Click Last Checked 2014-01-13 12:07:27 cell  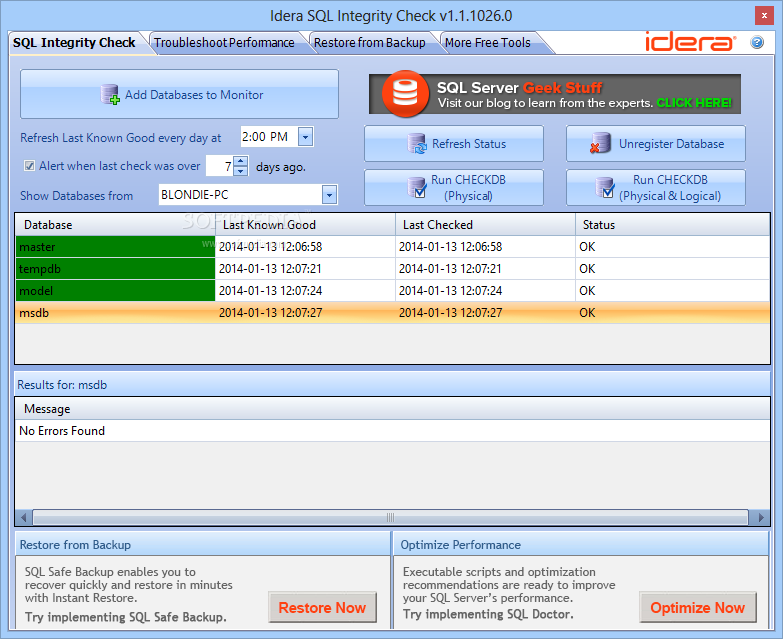tap(485, 313)
